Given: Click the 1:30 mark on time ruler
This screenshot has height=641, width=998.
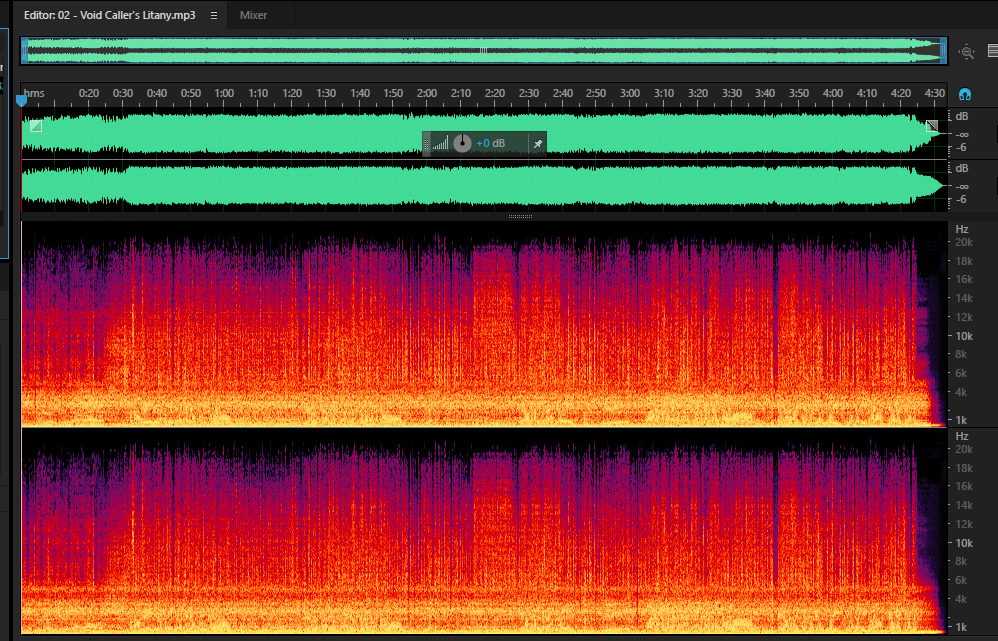Looking at the screenshot, I should coord(326,93).
